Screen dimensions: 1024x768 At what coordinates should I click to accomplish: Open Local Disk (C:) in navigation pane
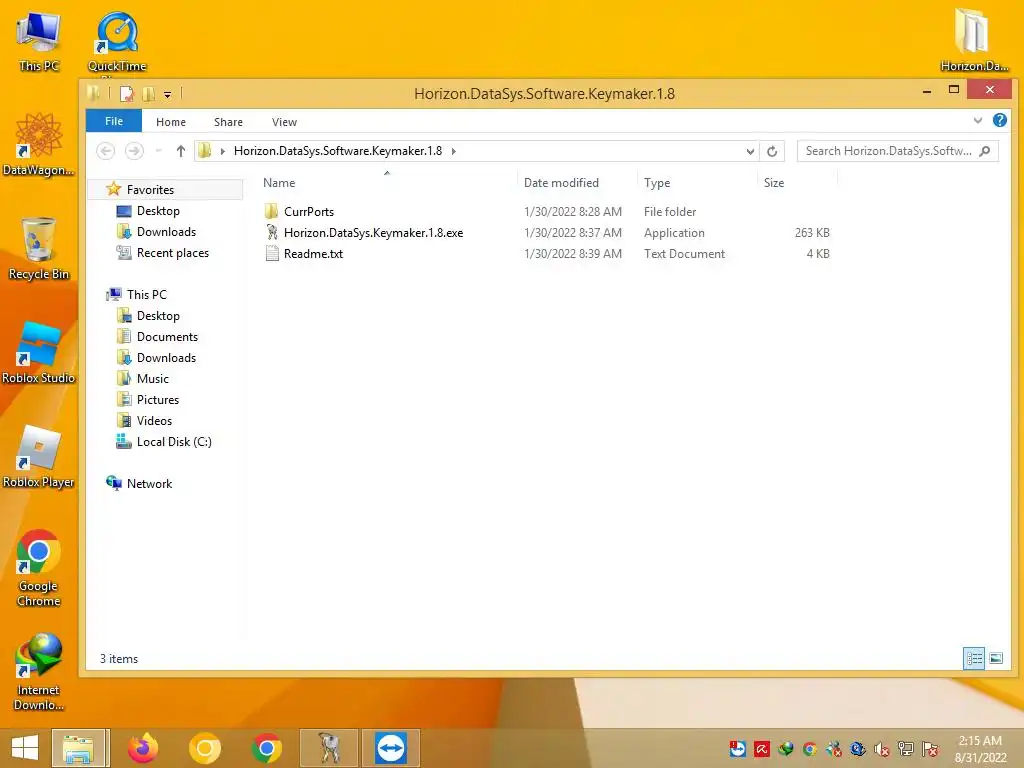(174, 441)
